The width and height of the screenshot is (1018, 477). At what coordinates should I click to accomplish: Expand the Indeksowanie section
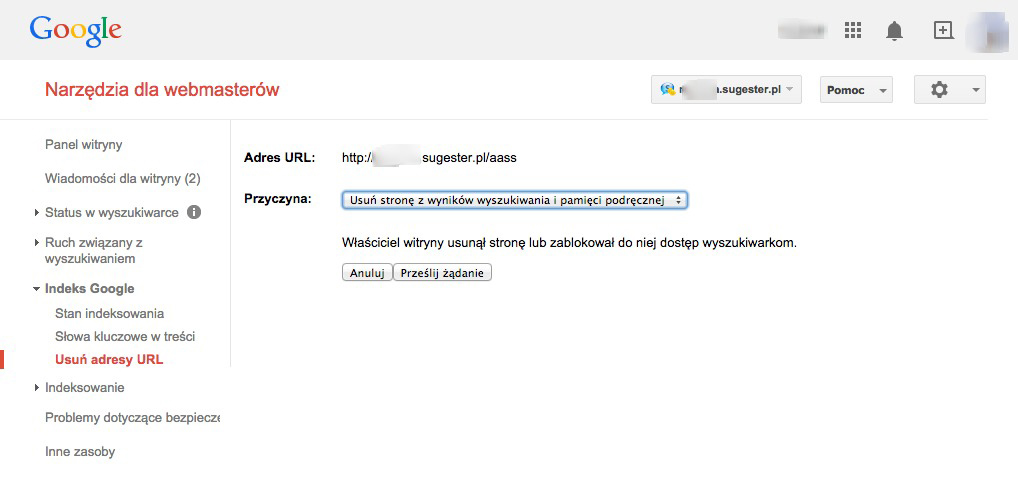(x=36, y=388)
